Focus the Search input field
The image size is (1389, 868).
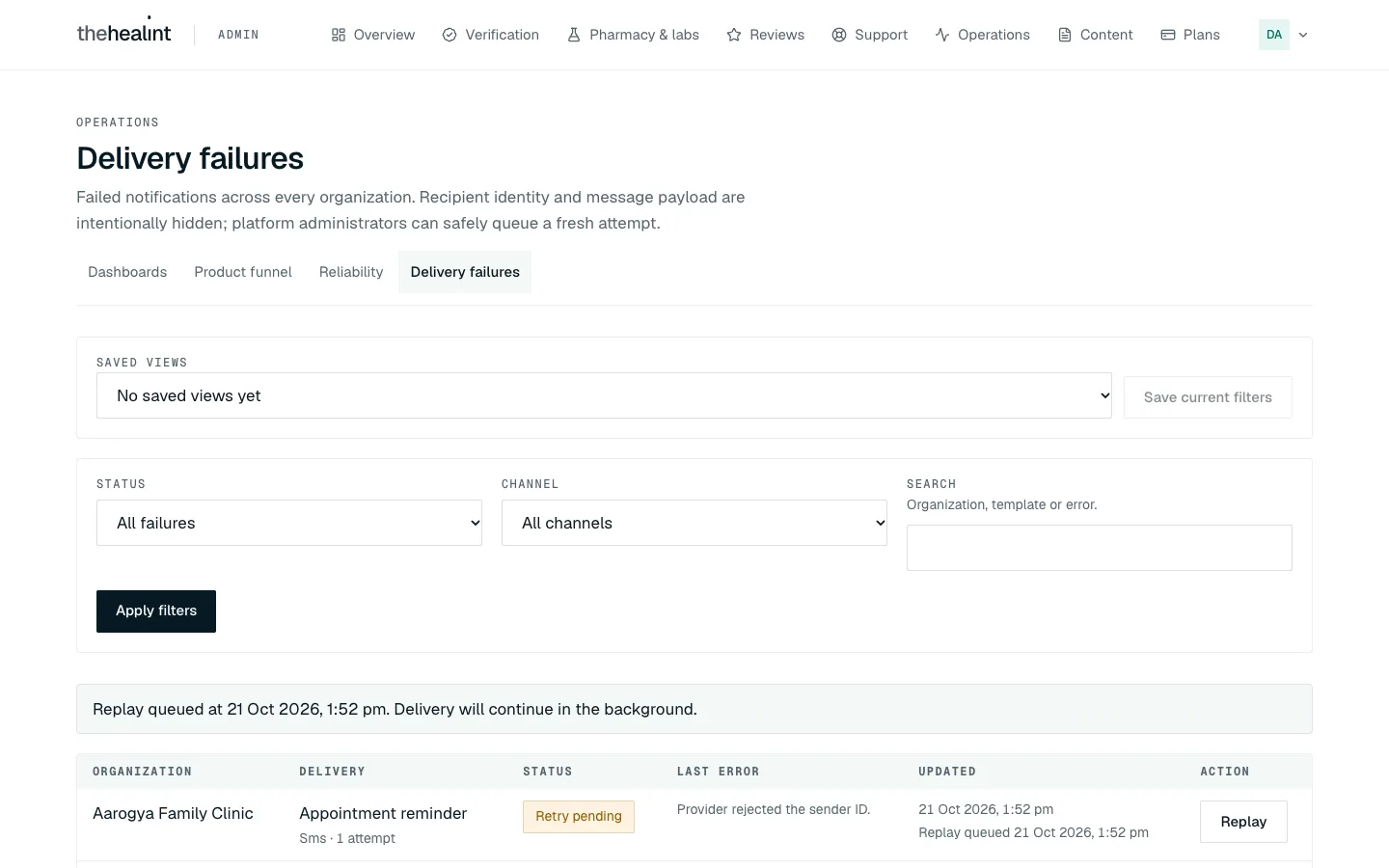click(1100, 548)
